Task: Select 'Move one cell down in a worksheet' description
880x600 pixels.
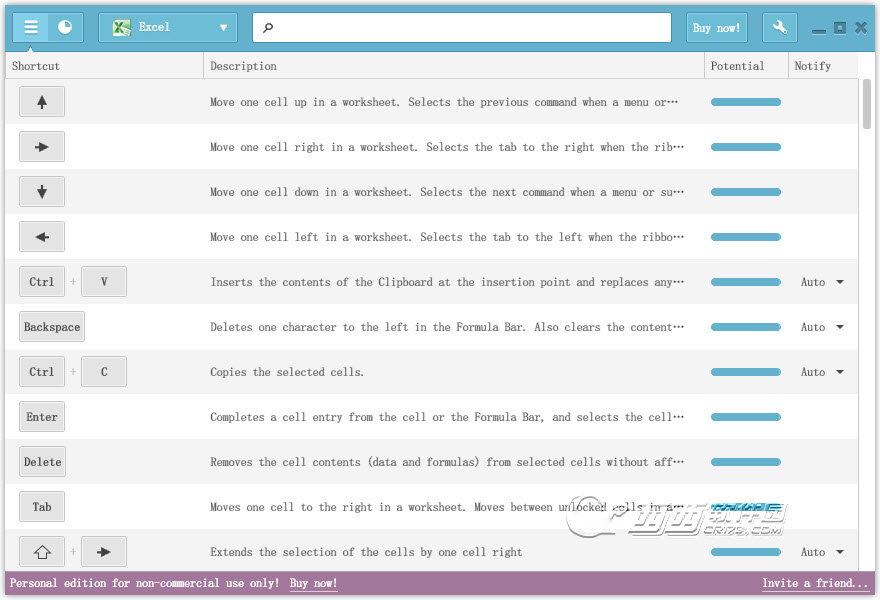Action: click(x=447, y=192)
